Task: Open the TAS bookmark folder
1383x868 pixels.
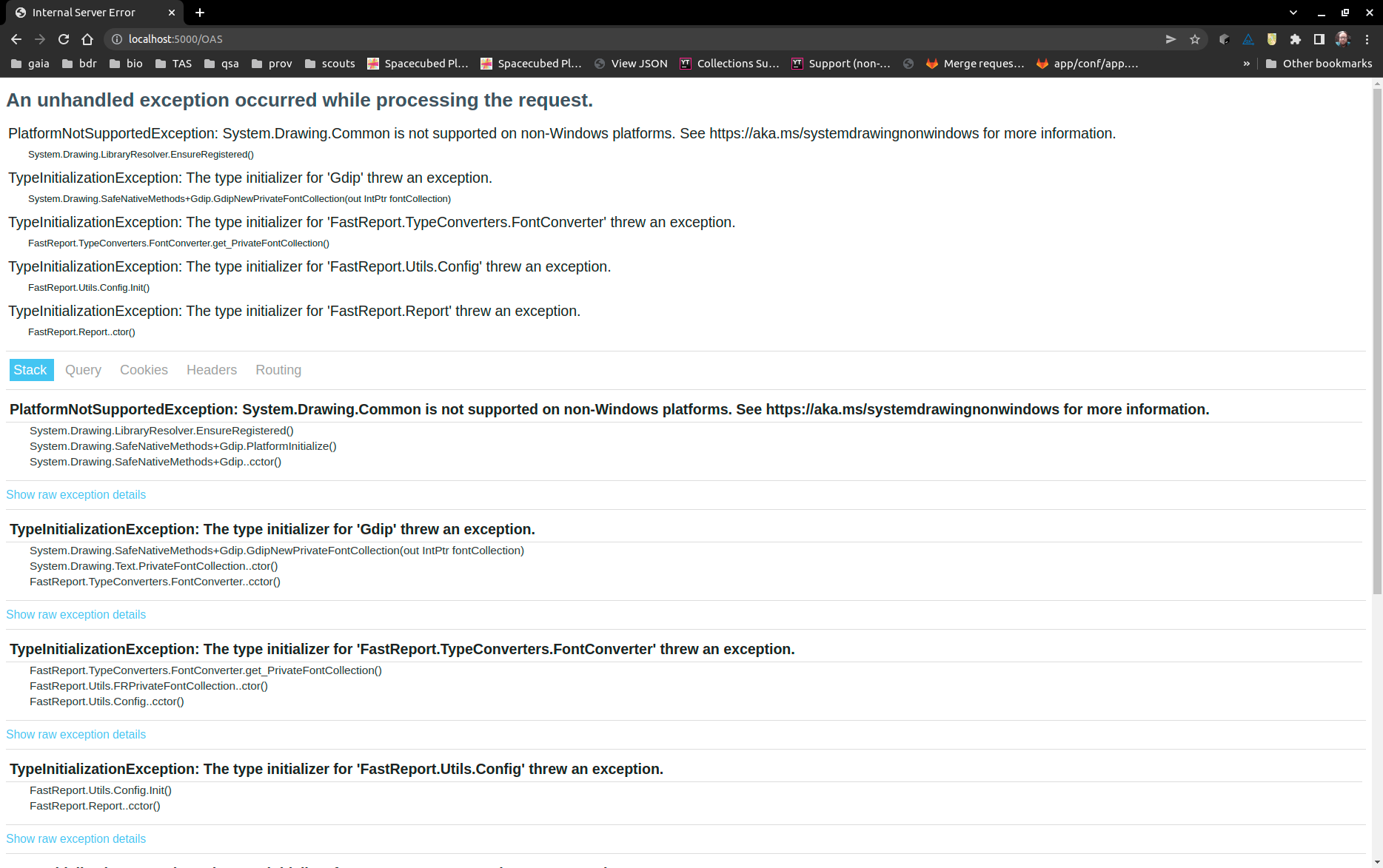Action: click(x=173, y=64)
